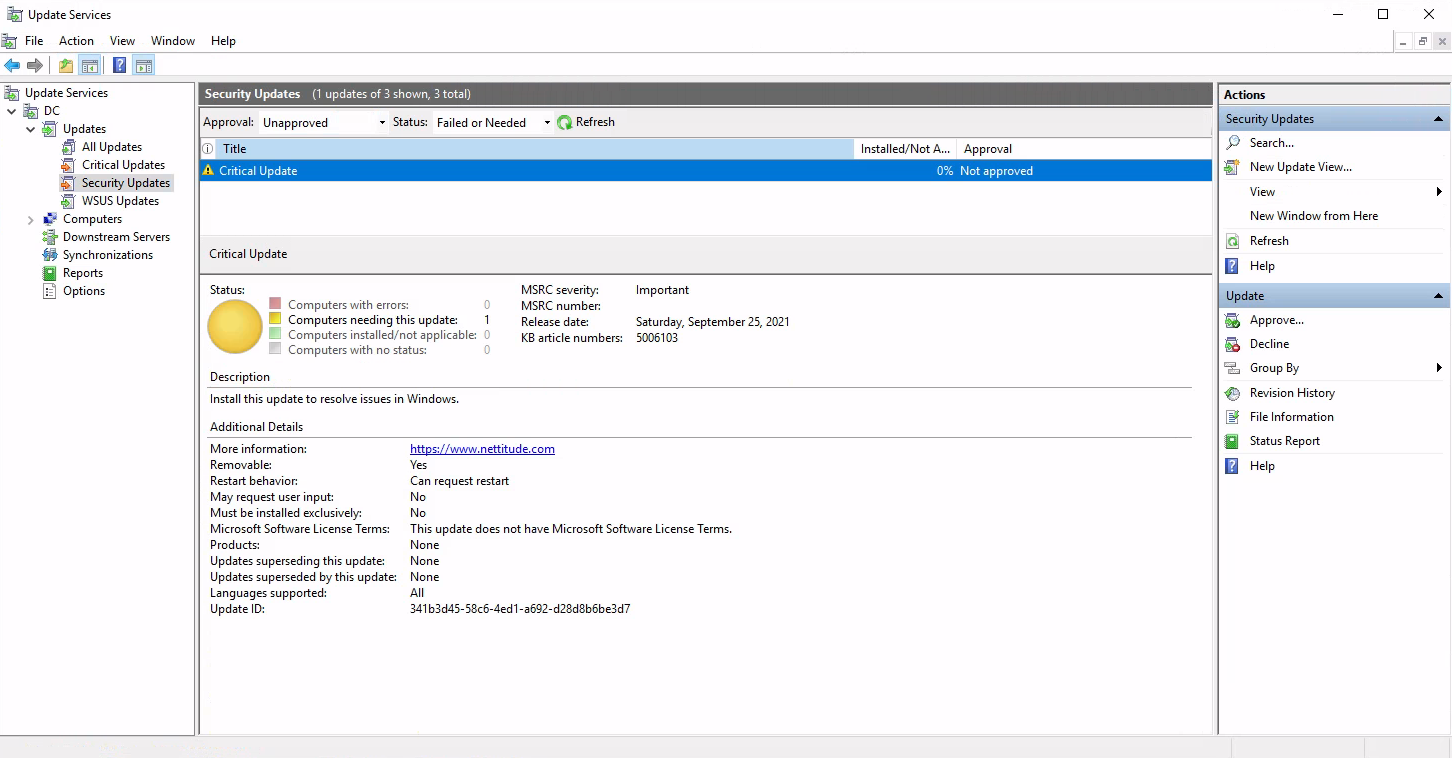Collapse the DC server node
Viewport: 1452px width, 758px height.
pos(11,111)
